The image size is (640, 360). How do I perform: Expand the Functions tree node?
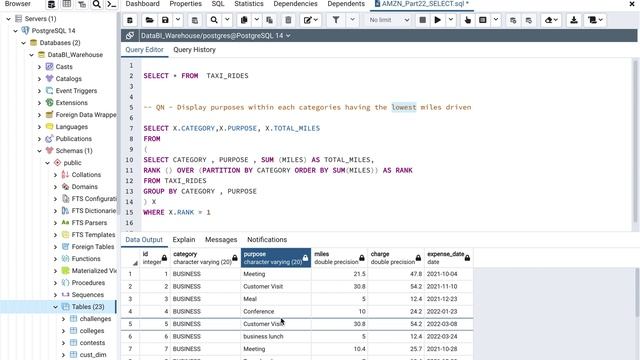point(56,259)
